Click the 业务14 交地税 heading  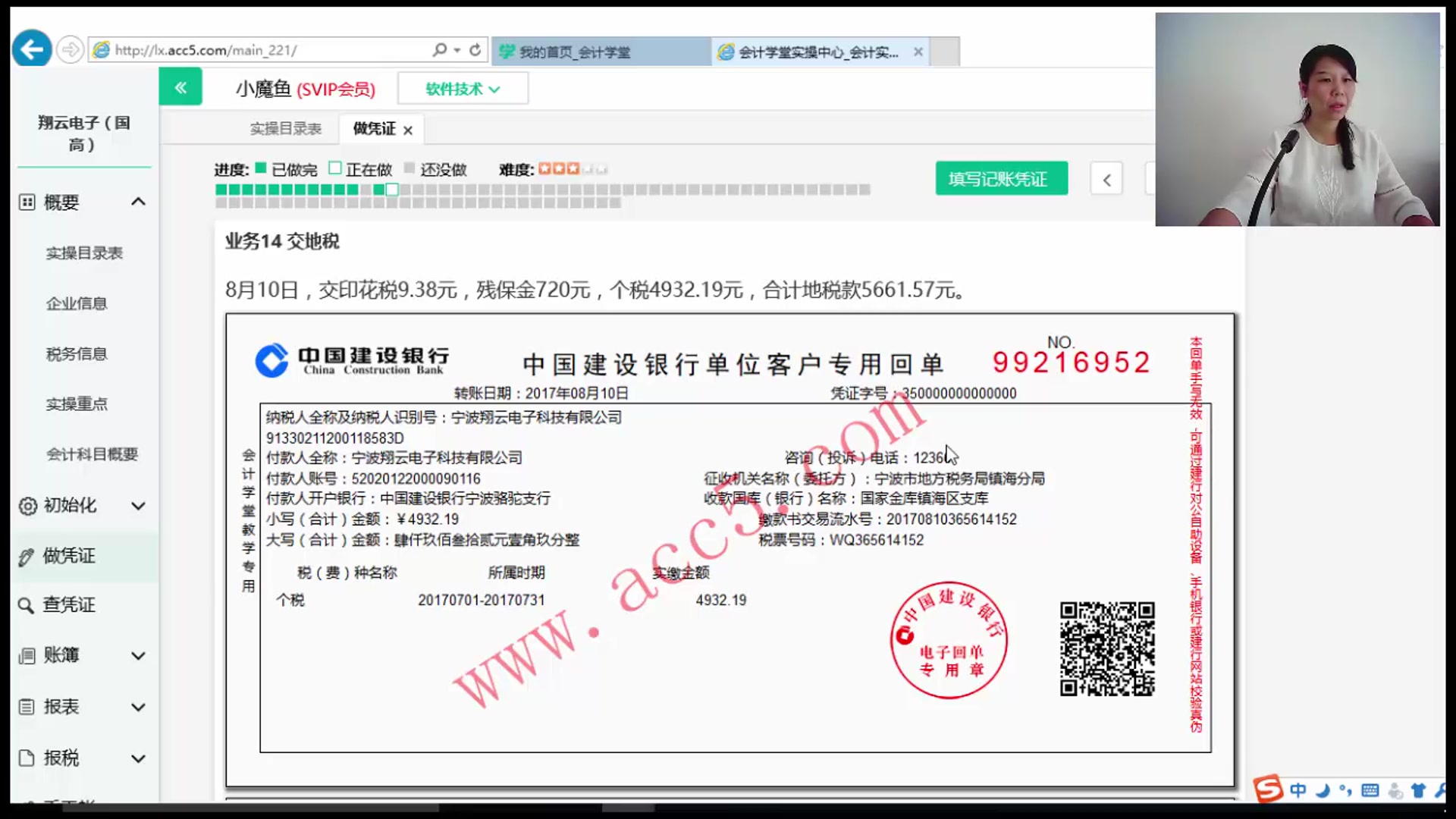point(282,241)
